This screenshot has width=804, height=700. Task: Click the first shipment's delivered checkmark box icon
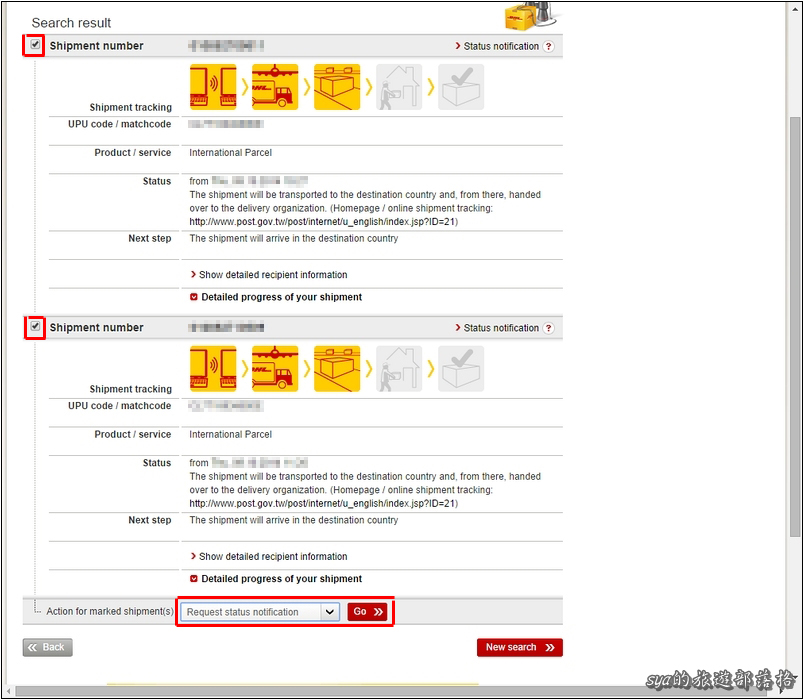coord(461,87)
